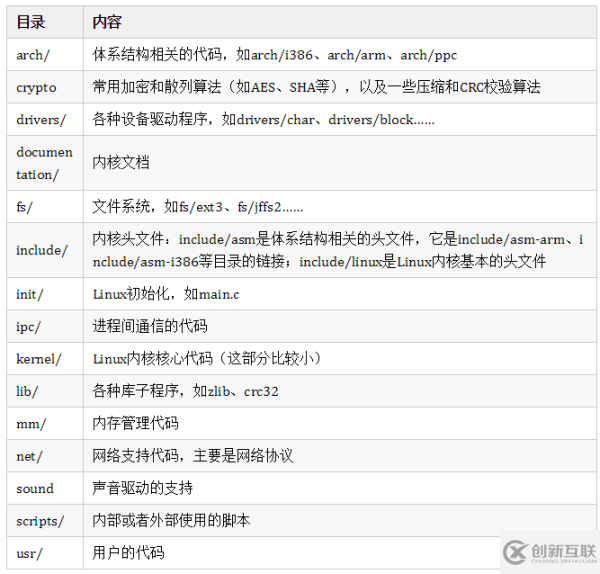Select the crypto directory cell
The width and height of the screenshot is (600, 574).
click(x=45, y=87)
